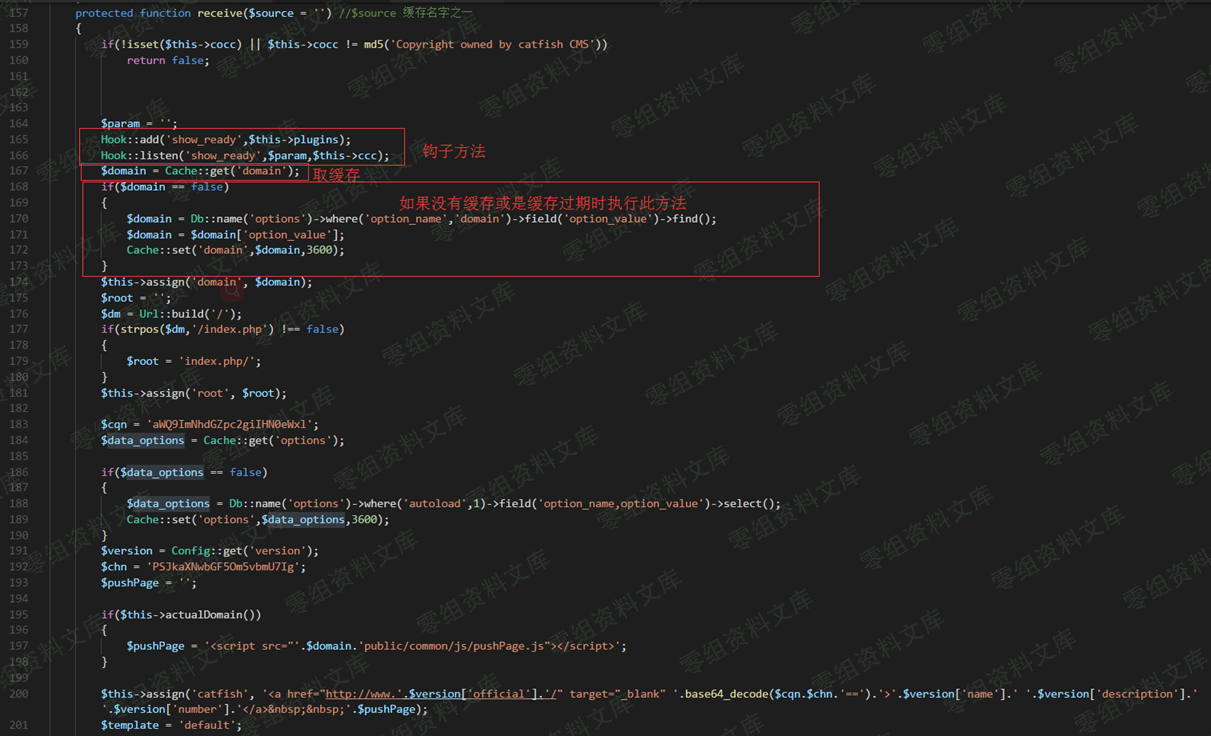The width and height of the screenshot is (1211, 736).
Task: Click line number 157 in the gutter
Action: 18,13
